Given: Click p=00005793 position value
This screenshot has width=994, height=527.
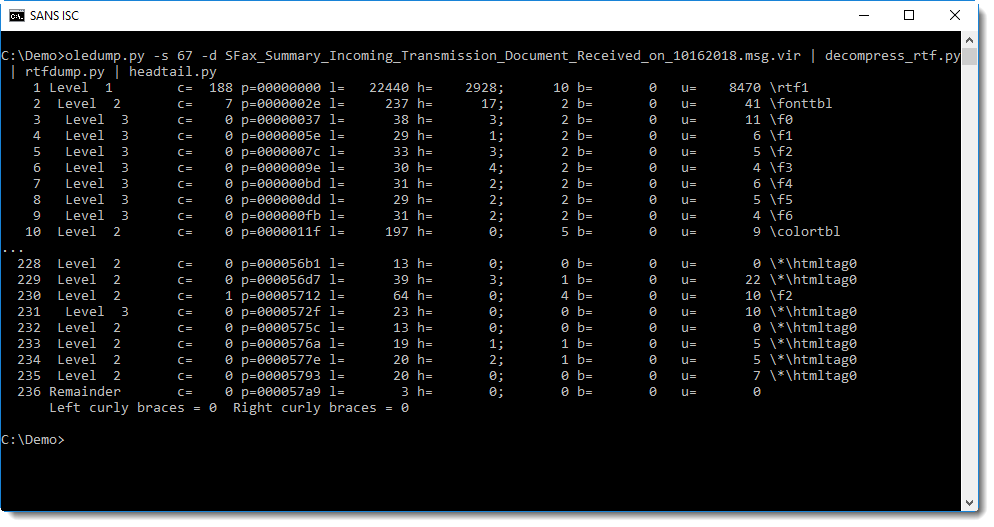Looking at the screenshot, I should [281, 375].
